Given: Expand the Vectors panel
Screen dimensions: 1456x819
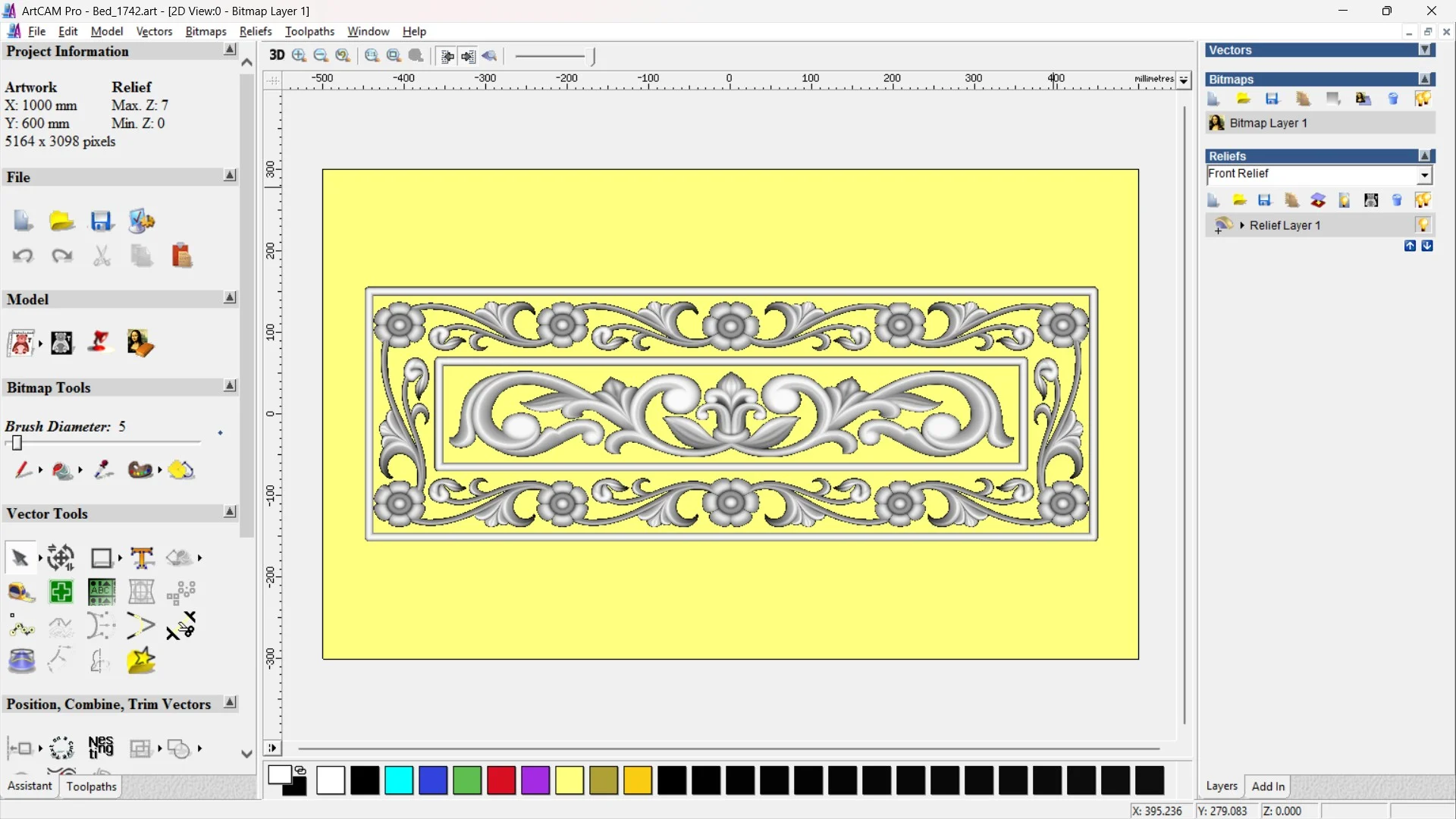Looking at the screenshot, I should 1425,50.
